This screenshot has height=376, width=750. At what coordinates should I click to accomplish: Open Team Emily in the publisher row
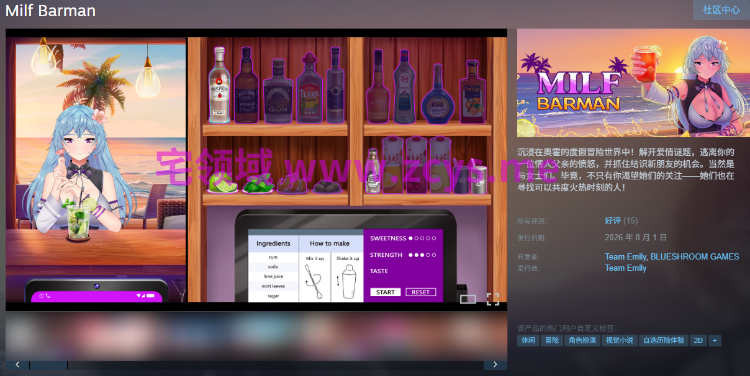point(625,268)
